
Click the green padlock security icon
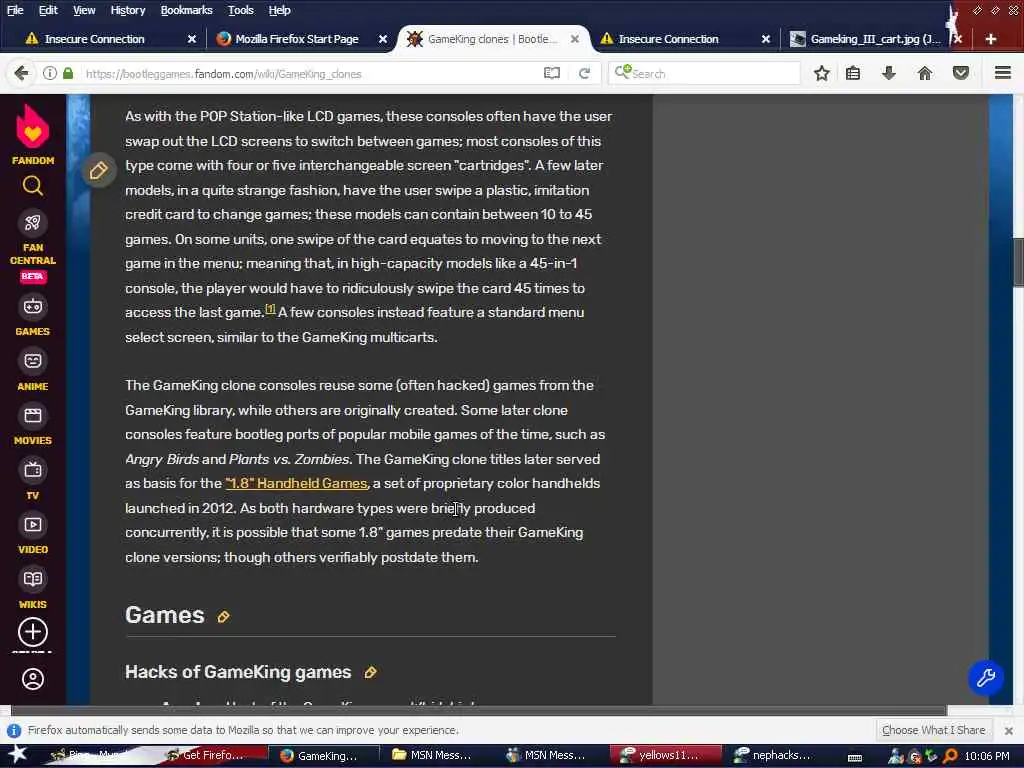point(68,73)
